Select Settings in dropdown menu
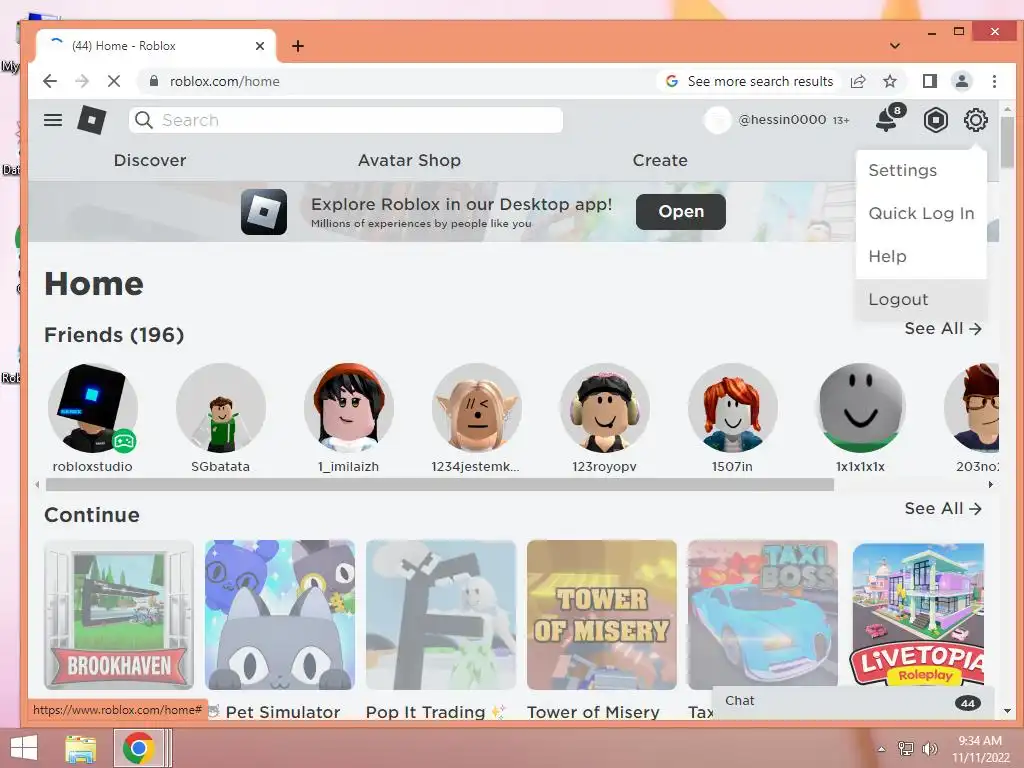This screenshot has width=1024, height=768. point(921,170)
